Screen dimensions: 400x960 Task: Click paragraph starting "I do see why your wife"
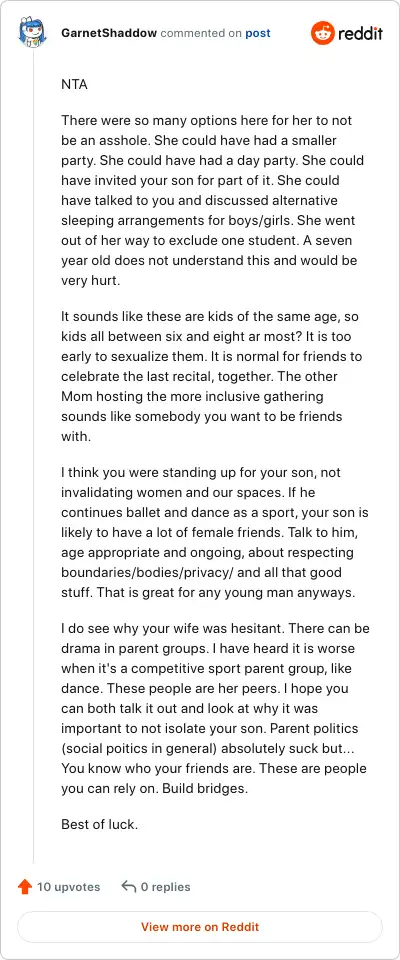215,708
